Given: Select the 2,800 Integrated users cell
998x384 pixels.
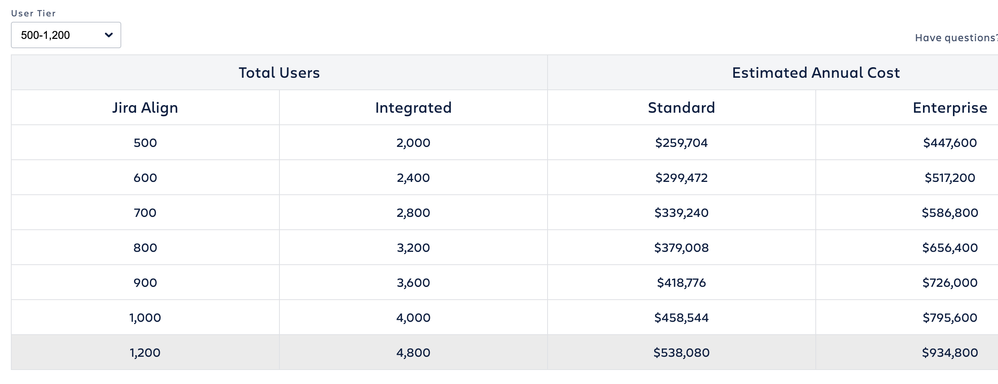Looking at the screenshot, I should 413,213.
